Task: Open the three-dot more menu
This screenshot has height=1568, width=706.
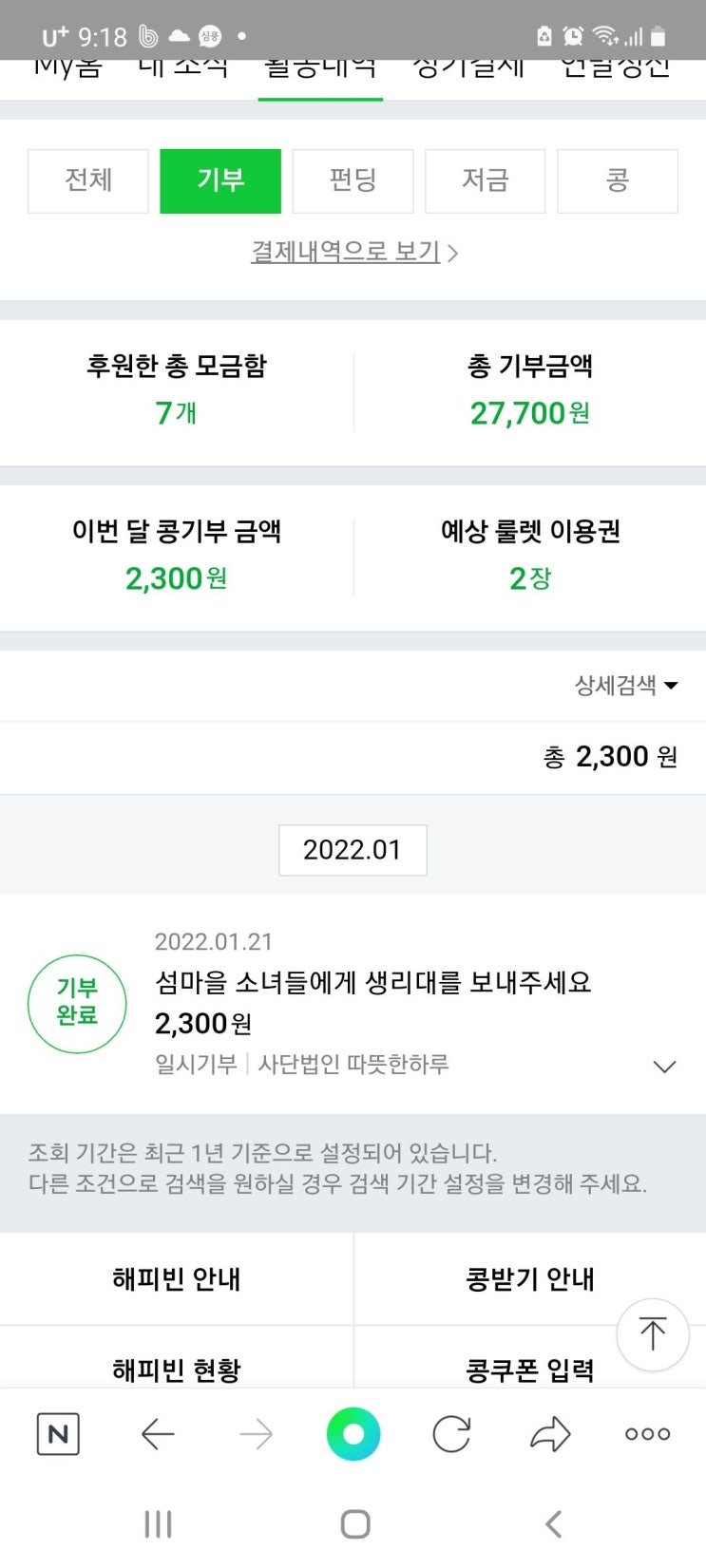Action: 647,1433
